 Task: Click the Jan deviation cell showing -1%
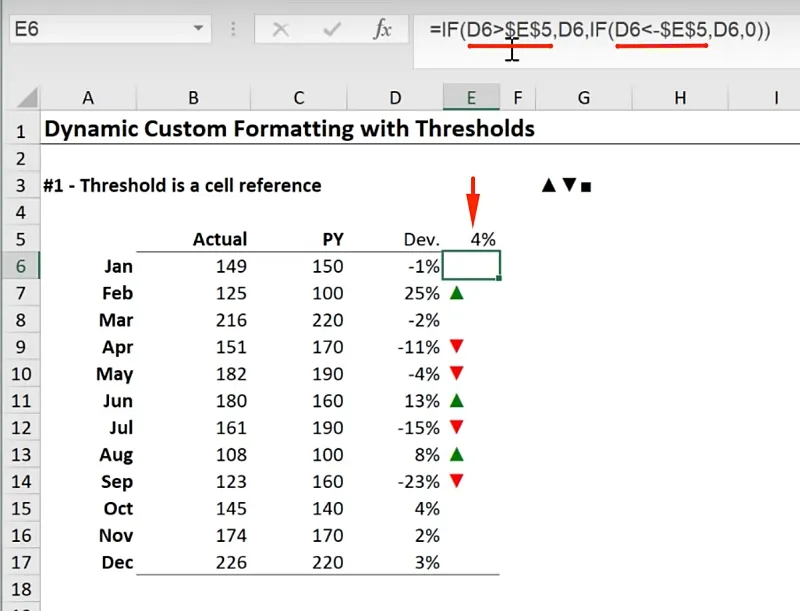click(x=396, y=267)
